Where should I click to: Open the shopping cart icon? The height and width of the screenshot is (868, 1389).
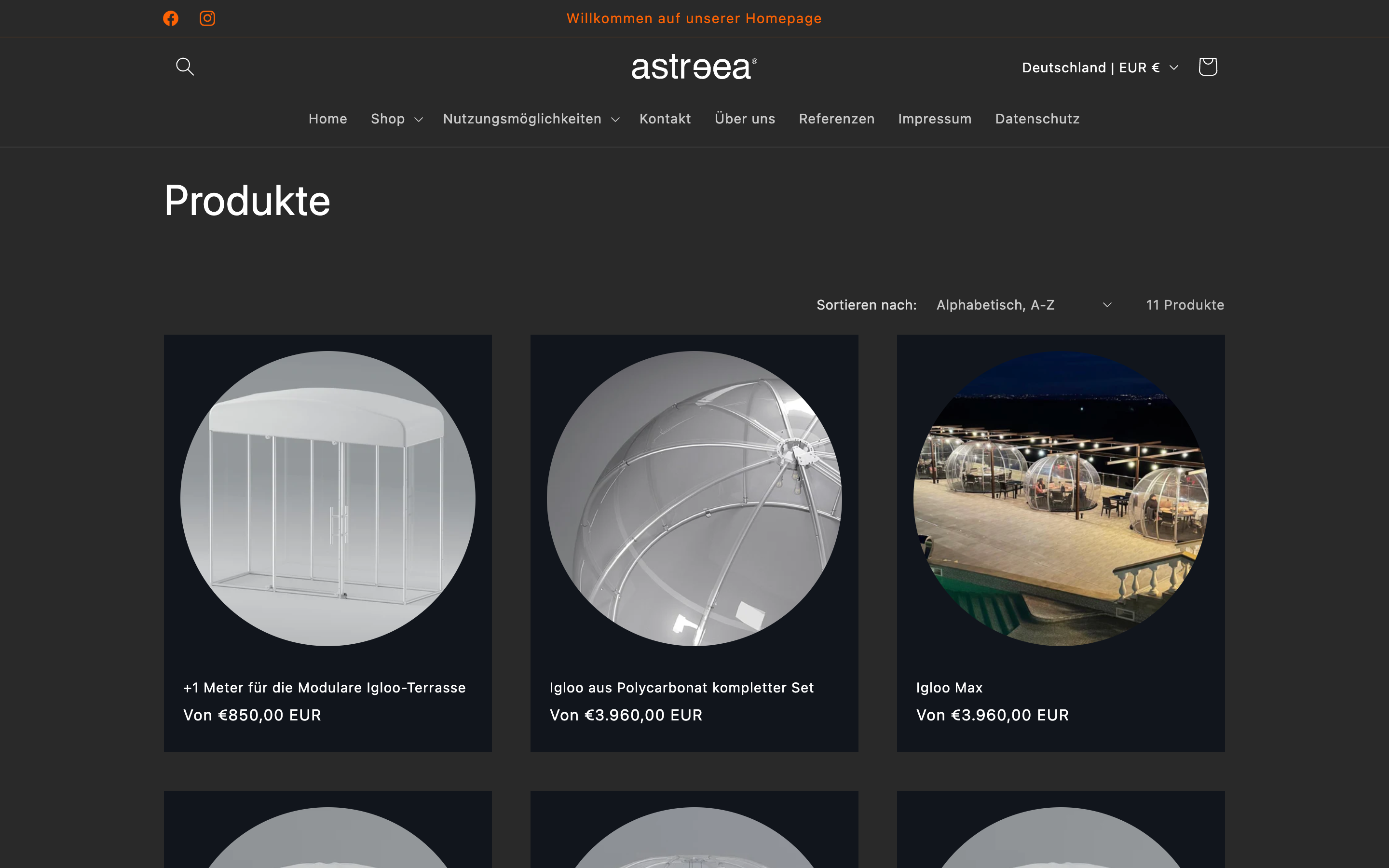coord(1208,67)
